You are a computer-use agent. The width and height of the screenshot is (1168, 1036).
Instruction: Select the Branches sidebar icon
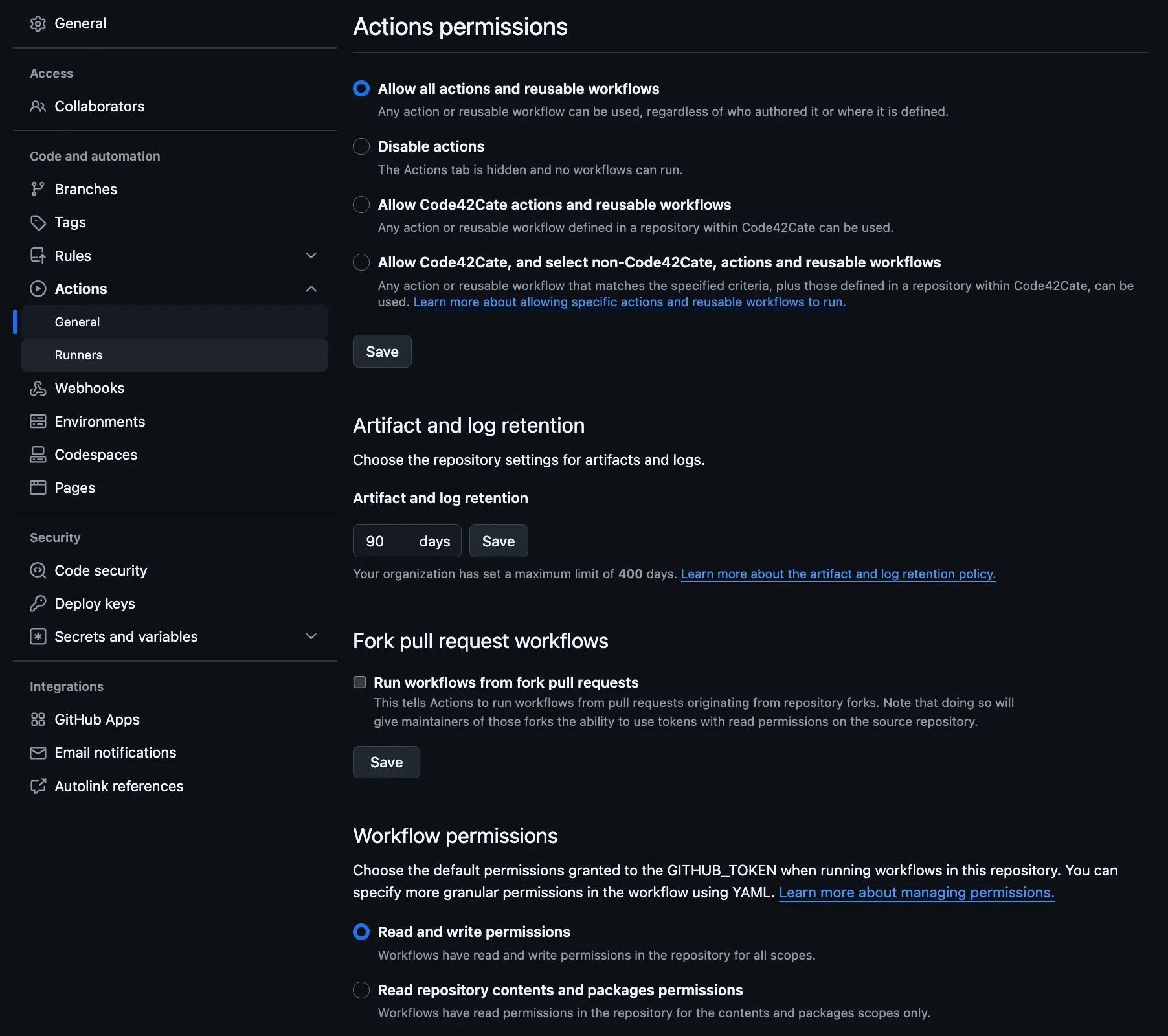click(x=38, y=189)
